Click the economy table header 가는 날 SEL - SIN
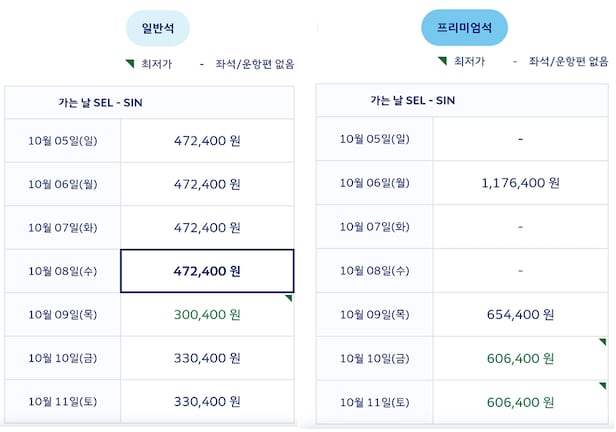The image size is (616, 432). [100, 102]
